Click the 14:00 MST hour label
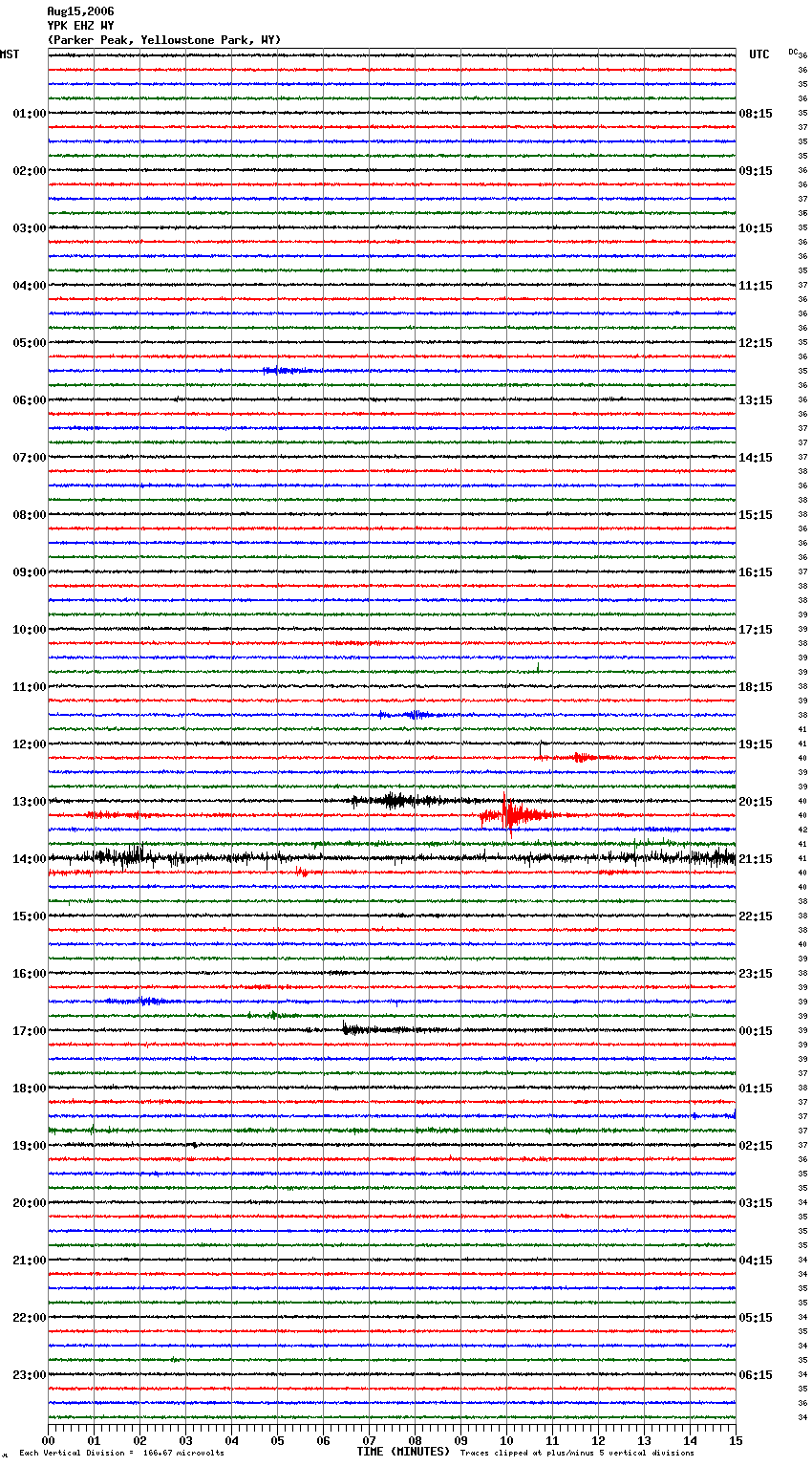Image resolution: width=812 pixels, height=1466 pixels. point(30,859)
